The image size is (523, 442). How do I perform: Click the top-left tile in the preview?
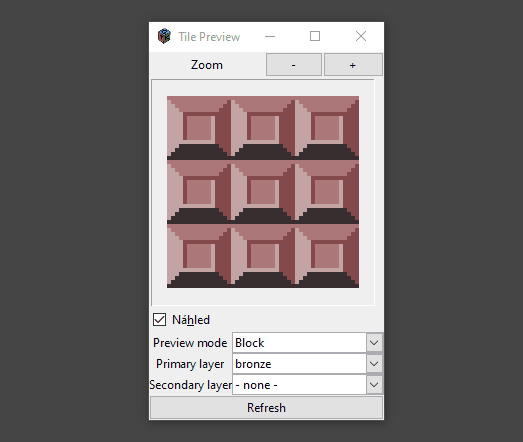[199, 128]
